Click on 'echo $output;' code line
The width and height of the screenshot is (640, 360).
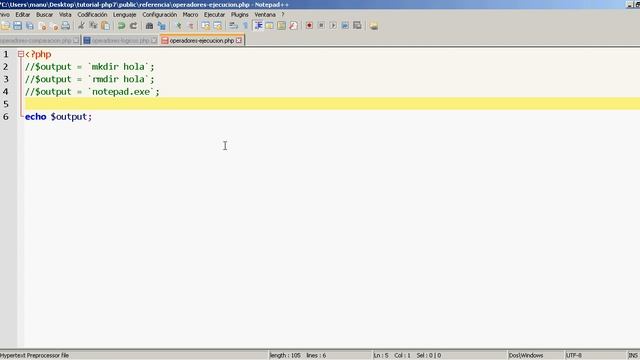tap(59, 117)
